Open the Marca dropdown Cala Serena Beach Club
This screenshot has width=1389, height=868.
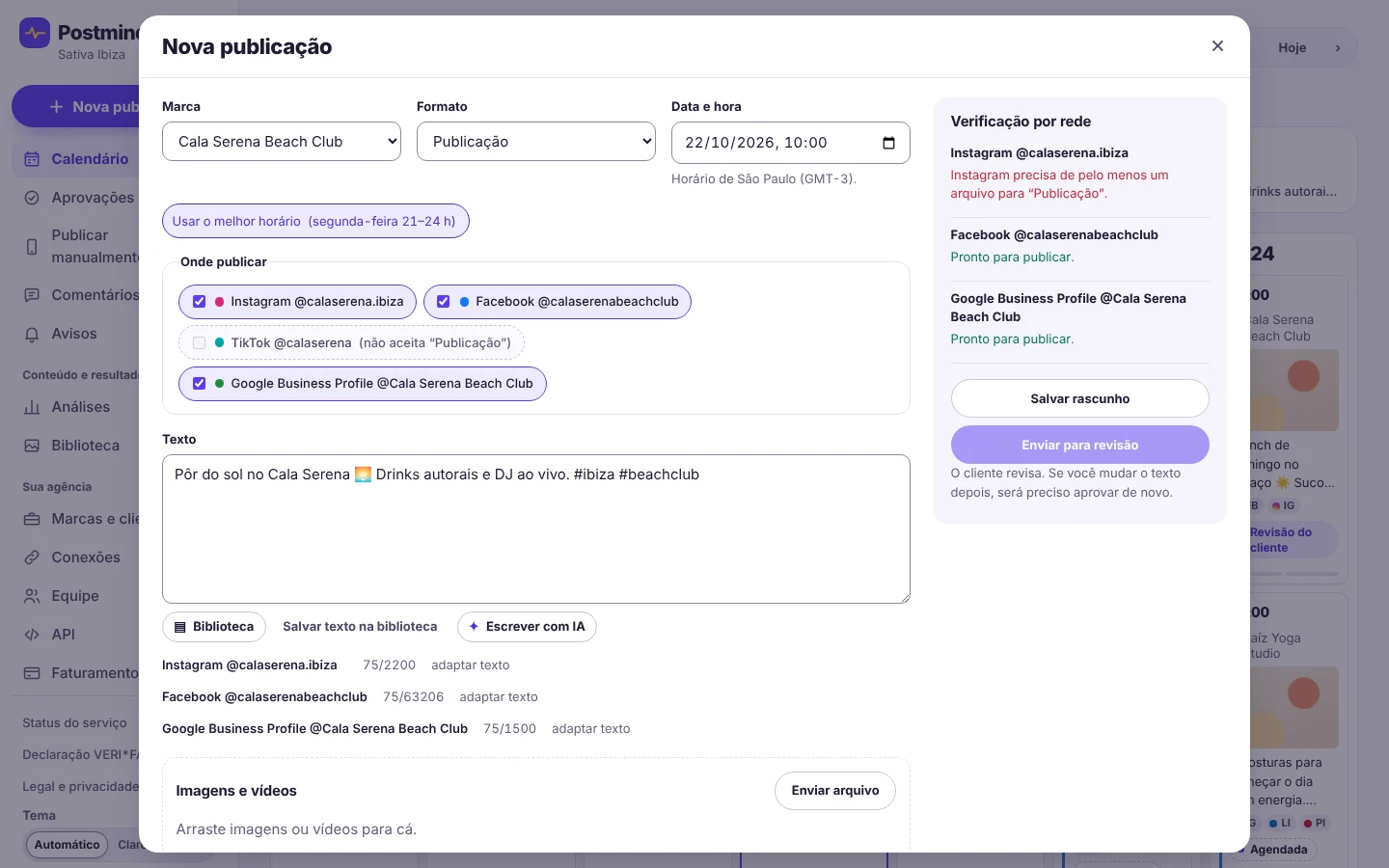click(x=282, y=142)
